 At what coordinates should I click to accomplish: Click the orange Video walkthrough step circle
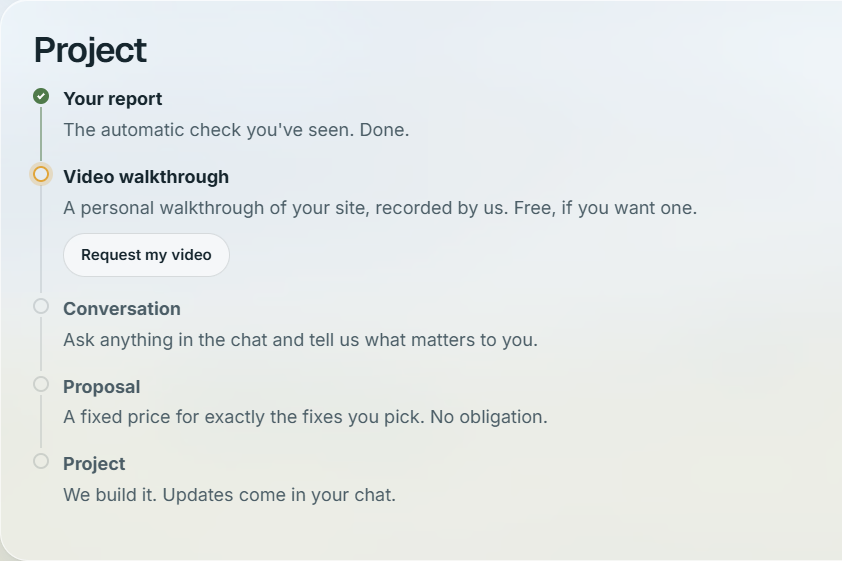(41, 174)
